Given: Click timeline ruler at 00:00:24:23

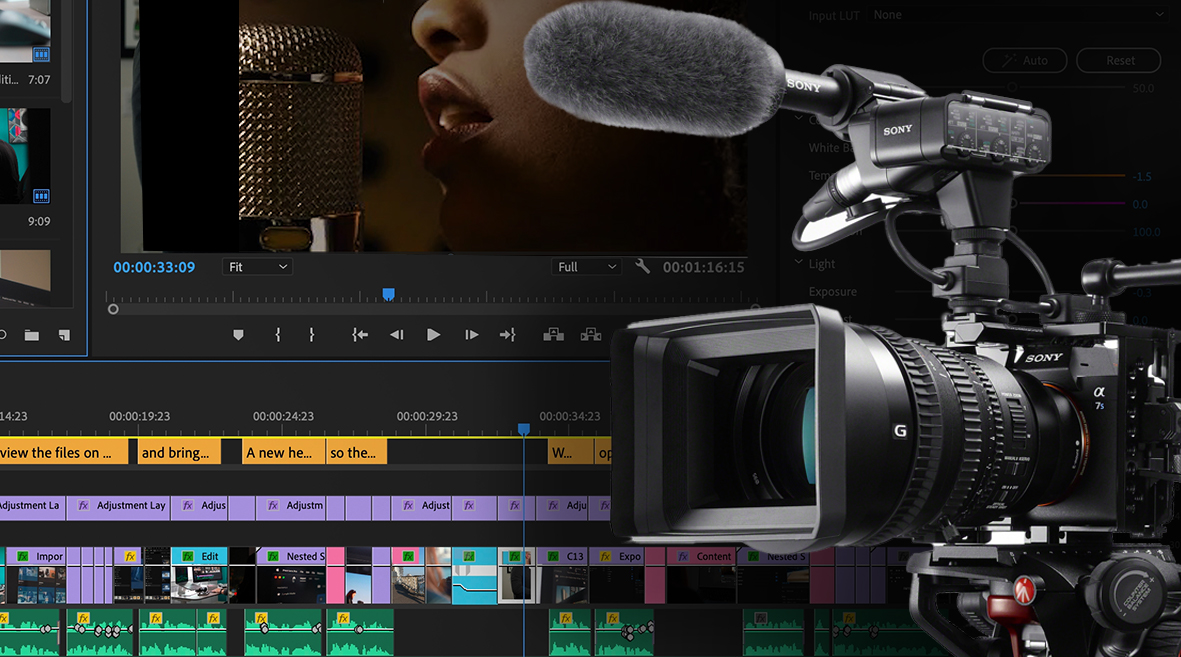Looking at the screenshot, I should point(283,416).
